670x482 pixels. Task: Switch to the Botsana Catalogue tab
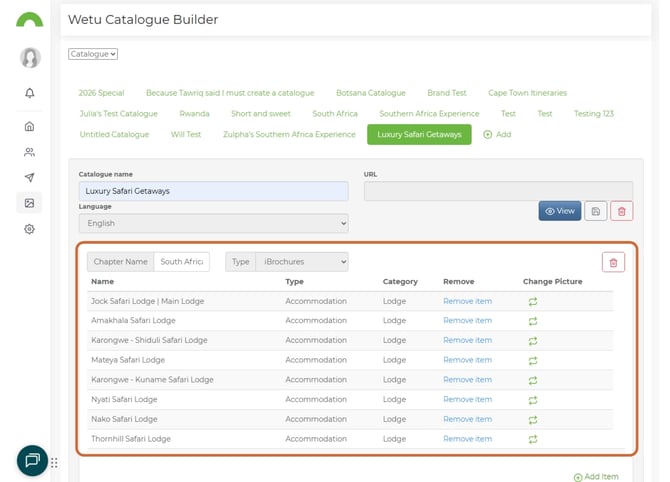click(370, 93)
